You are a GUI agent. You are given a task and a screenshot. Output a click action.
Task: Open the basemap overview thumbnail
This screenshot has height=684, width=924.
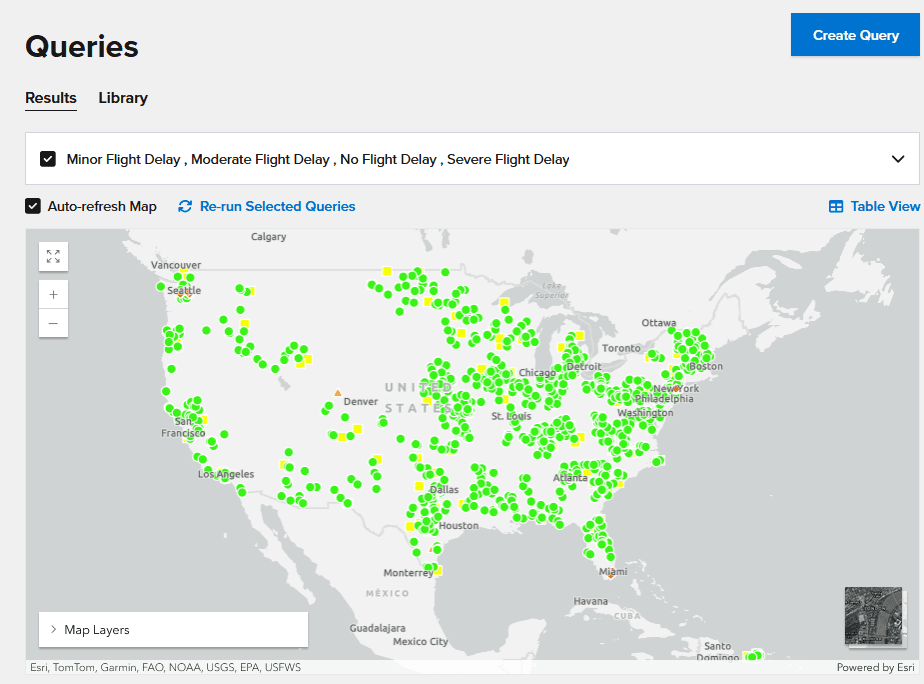coord(874,615)
